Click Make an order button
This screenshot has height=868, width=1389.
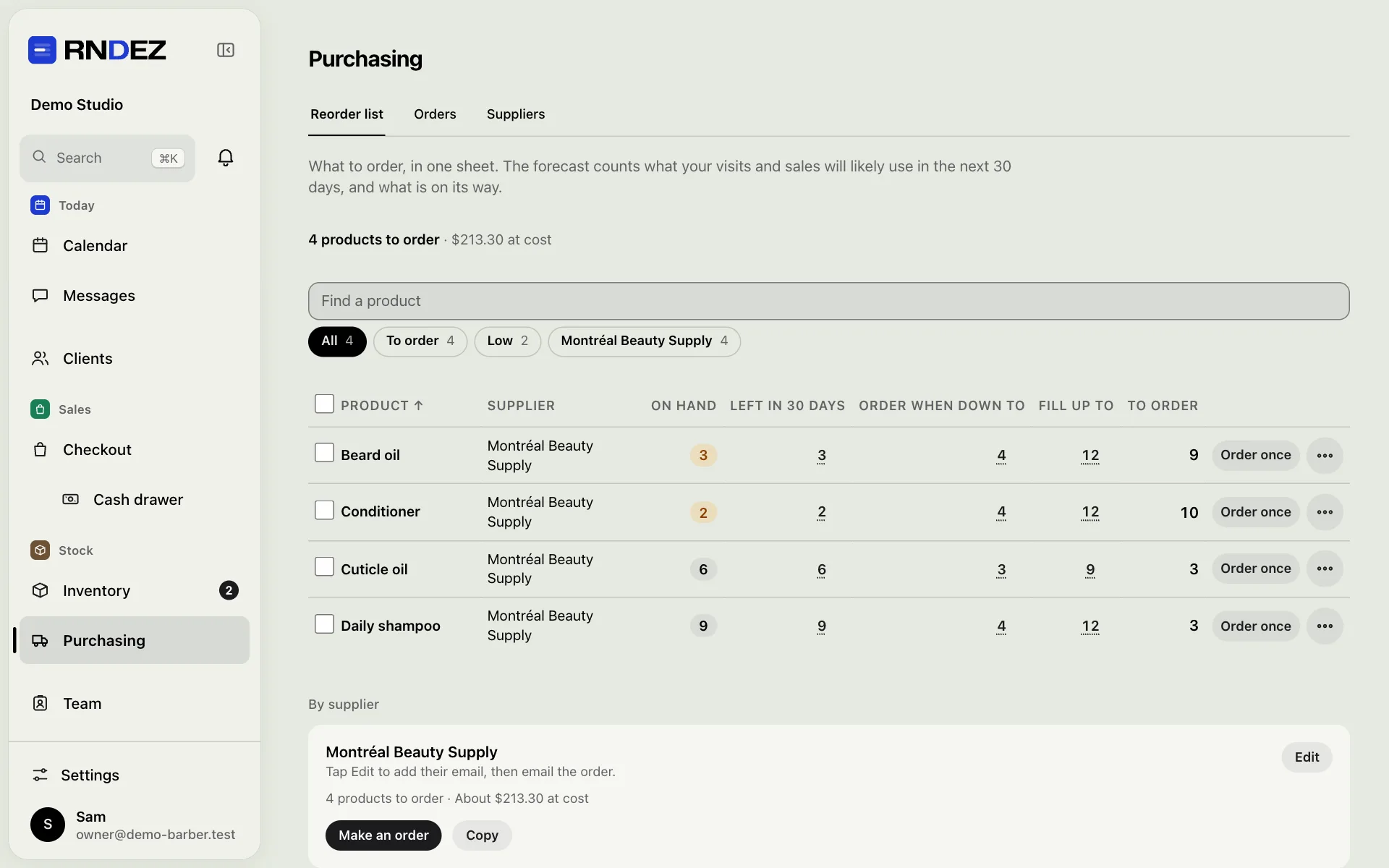383,835
